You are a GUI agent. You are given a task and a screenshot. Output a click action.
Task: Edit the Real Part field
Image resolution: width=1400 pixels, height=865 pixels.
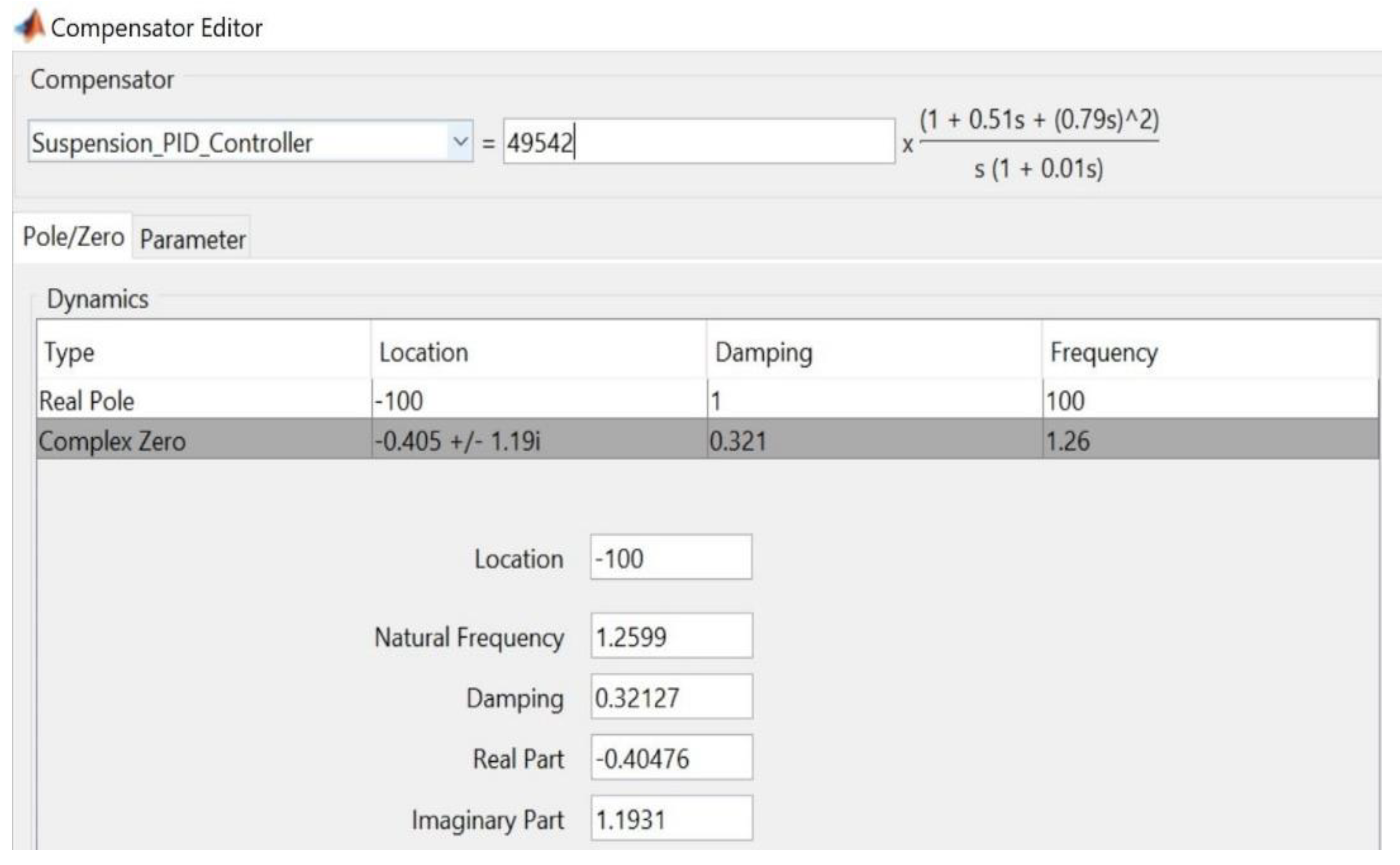click(671, 758)
